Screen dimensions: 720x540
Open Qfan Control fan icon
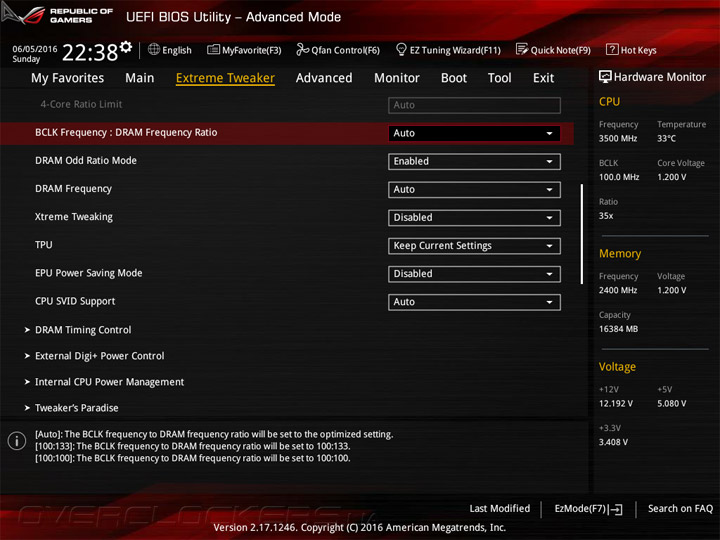tap(302, 49)
